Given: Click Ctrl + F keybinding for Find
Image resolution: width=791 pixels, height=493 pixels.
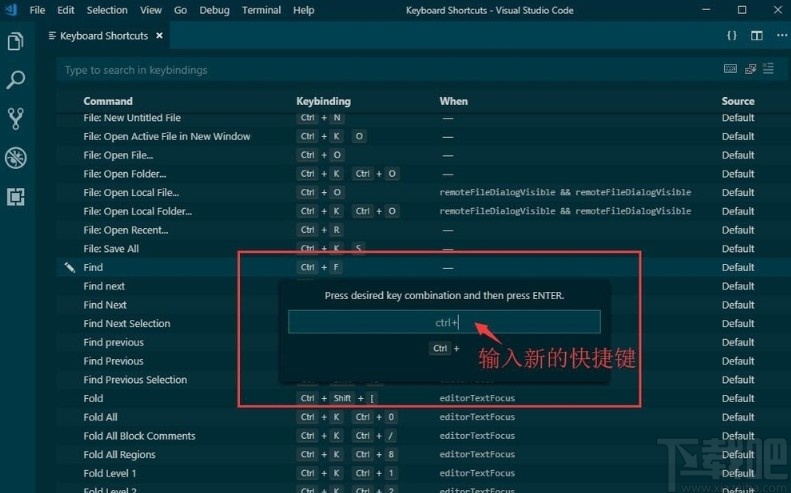Looking at the screenshot, I should [x=319, y=267].
